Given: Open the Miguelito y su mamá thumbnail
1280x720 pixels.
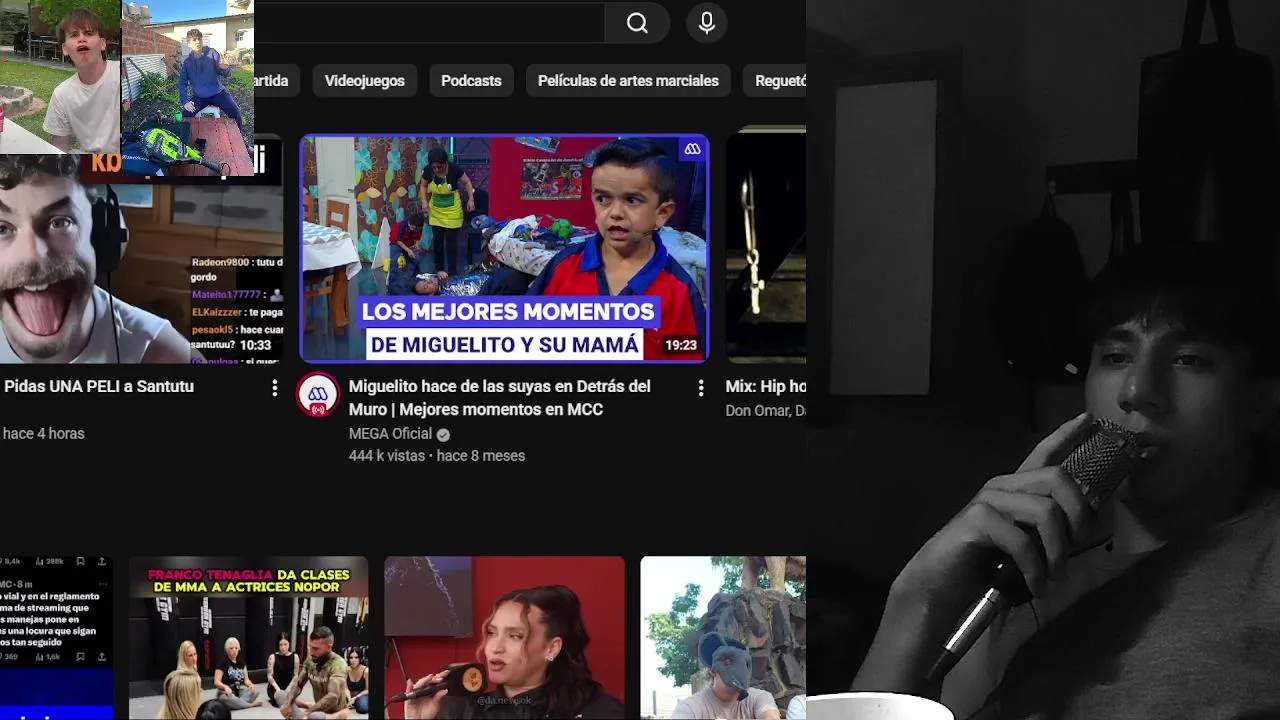Looking at the screenshot, I should (505, 248).
